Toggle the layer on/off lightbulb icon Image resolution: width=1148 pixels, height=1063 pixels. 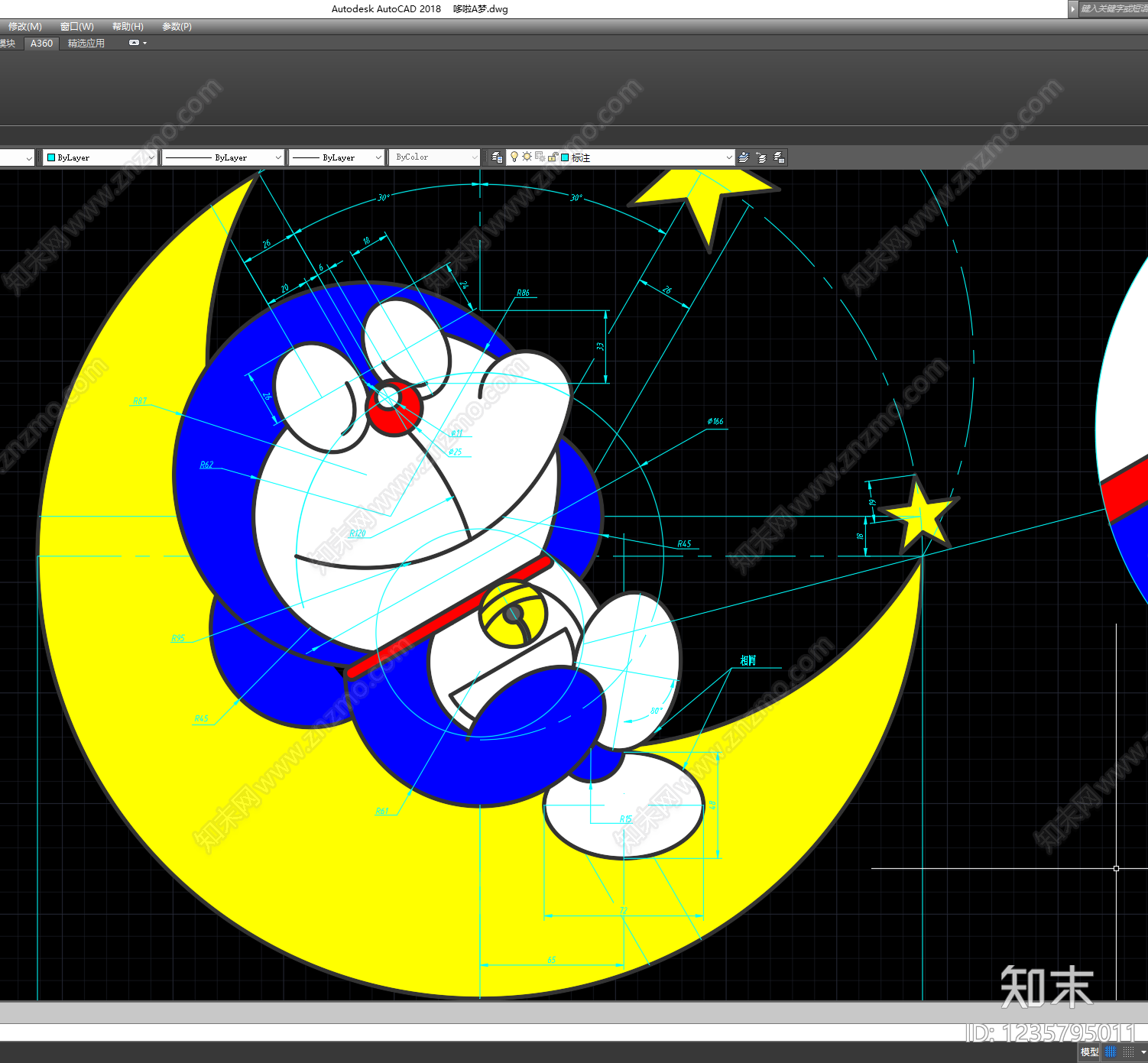[514, 157]
